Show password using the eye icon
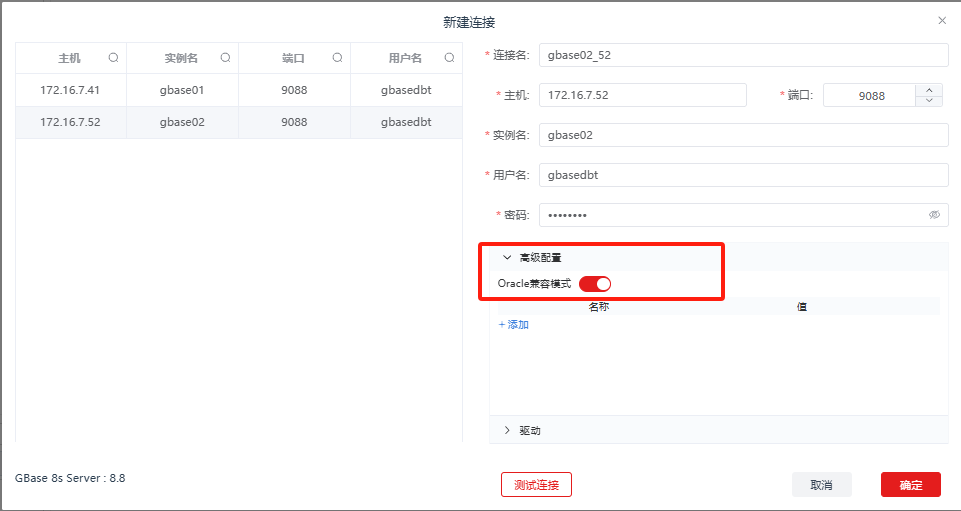This screenshot has height=511, width=961. (934, 215)
